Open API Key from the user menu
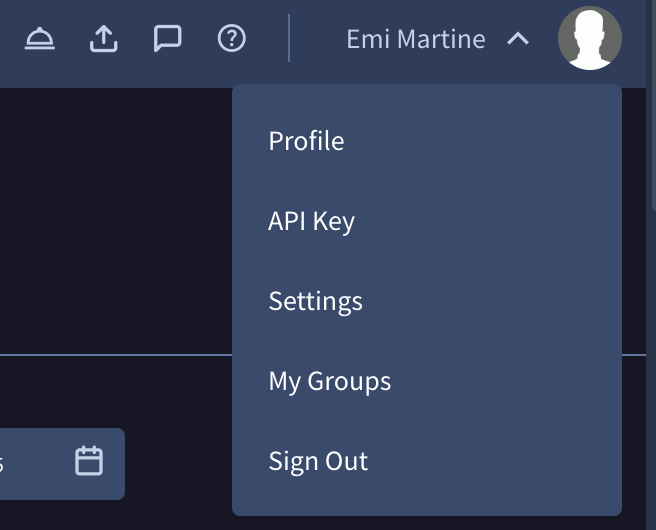Viewport: 656px width, 530px height. click(x=311, y=221)
